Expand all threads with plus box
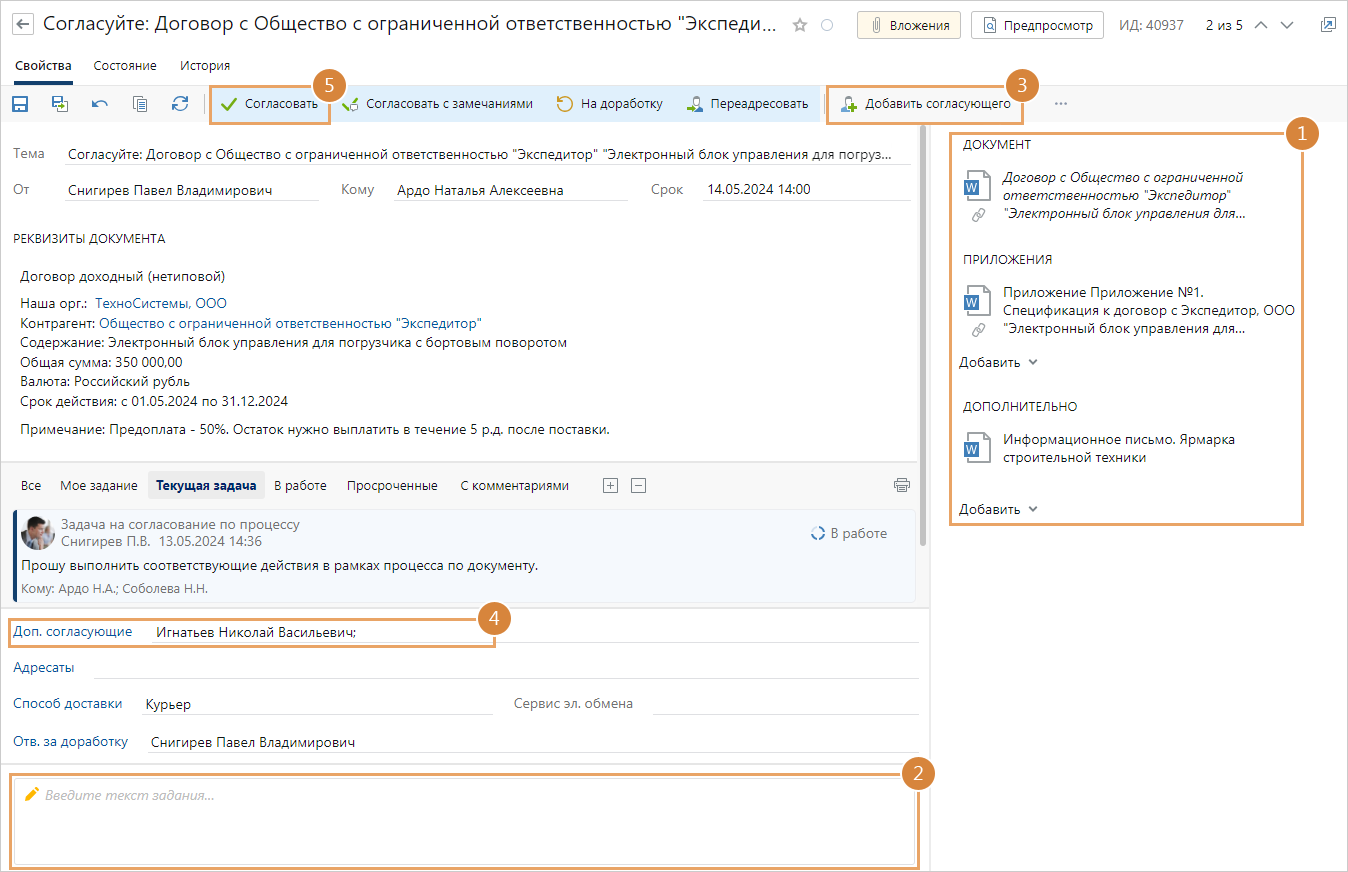 610,486
